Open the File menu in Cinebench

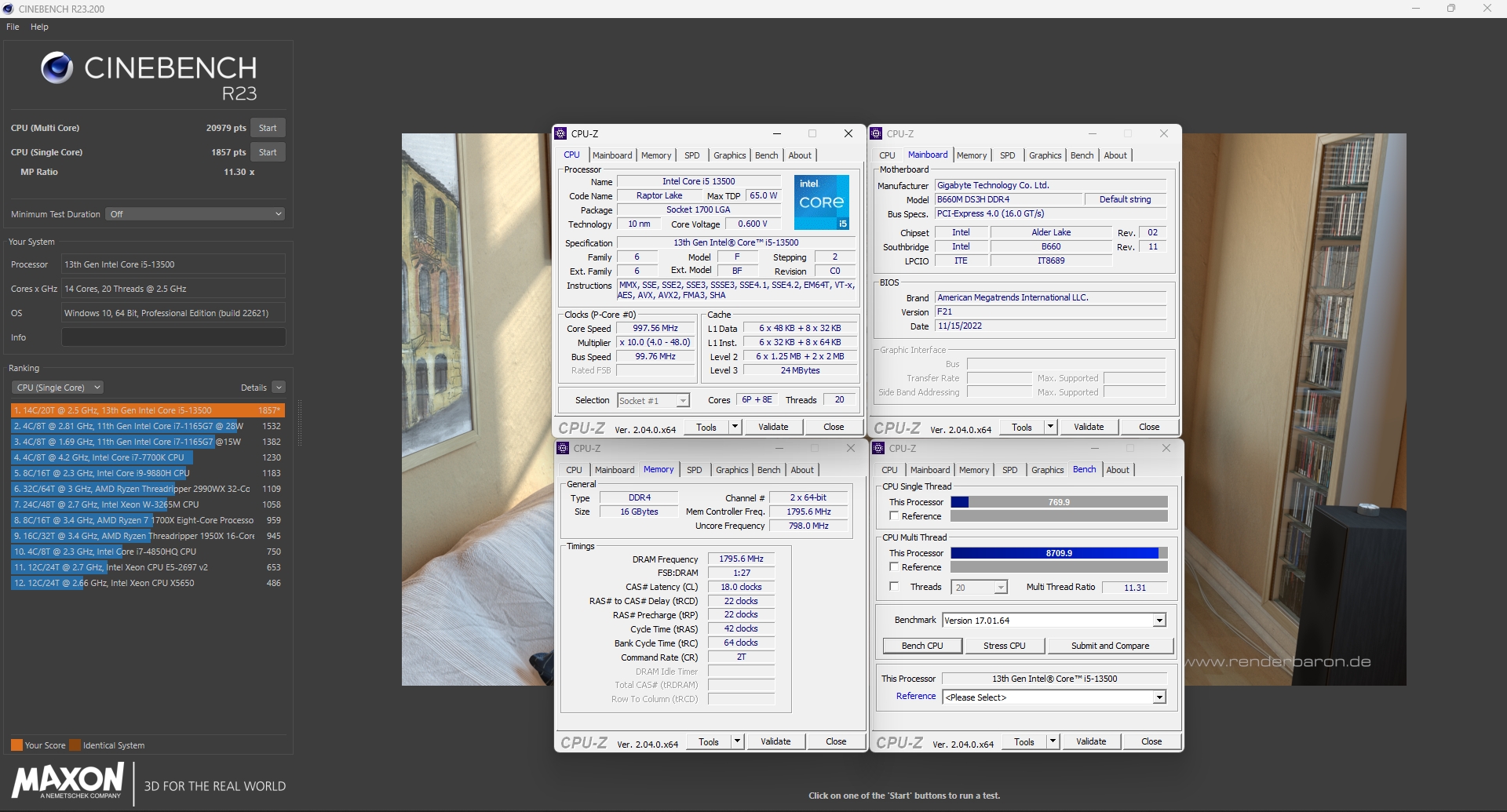point(13,27)
